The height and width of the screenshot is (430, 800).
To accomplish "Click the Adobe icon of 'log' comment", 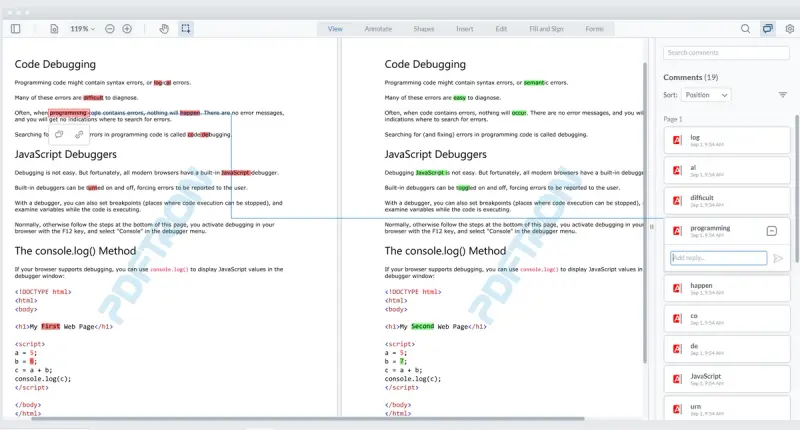I will tap(677, 140).
